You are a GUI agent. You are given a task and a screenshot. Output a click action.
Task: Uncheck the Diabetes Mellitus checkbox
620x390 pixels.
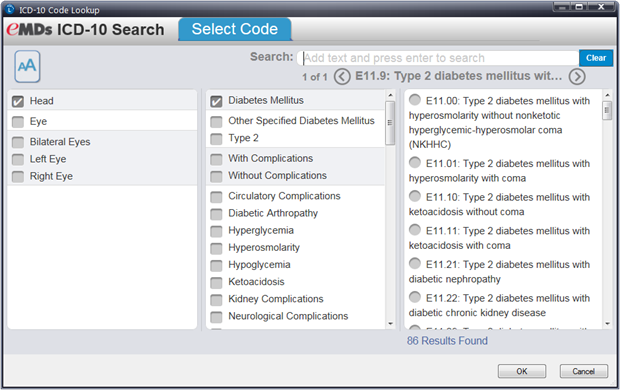[x=216, y=101]
